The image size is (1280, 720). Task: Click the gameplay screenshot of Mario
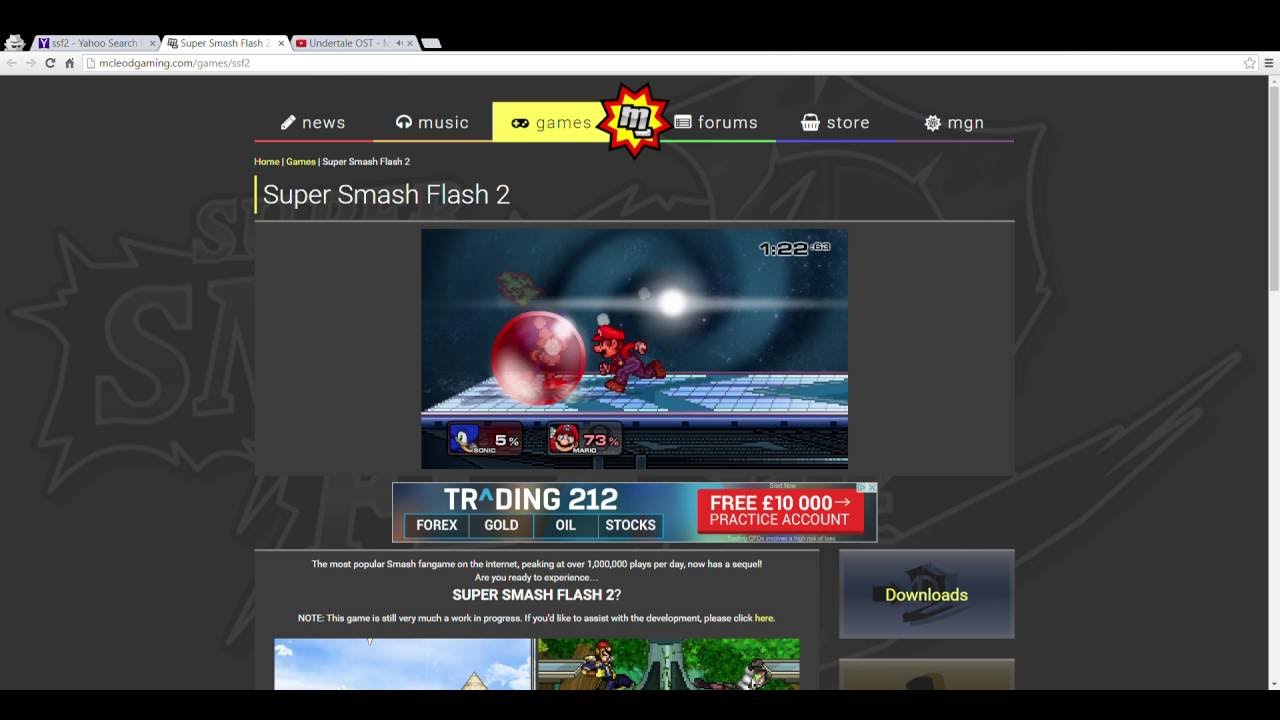[x=634, y=349]
